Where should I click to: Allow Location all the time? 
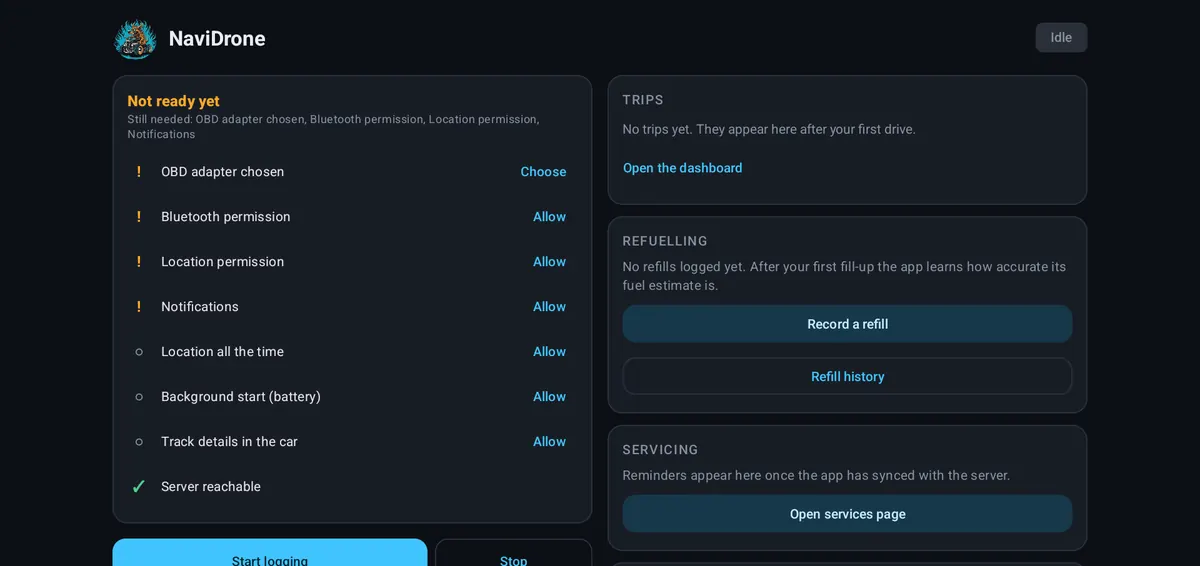pyautogui.click(x=549, y=352)
